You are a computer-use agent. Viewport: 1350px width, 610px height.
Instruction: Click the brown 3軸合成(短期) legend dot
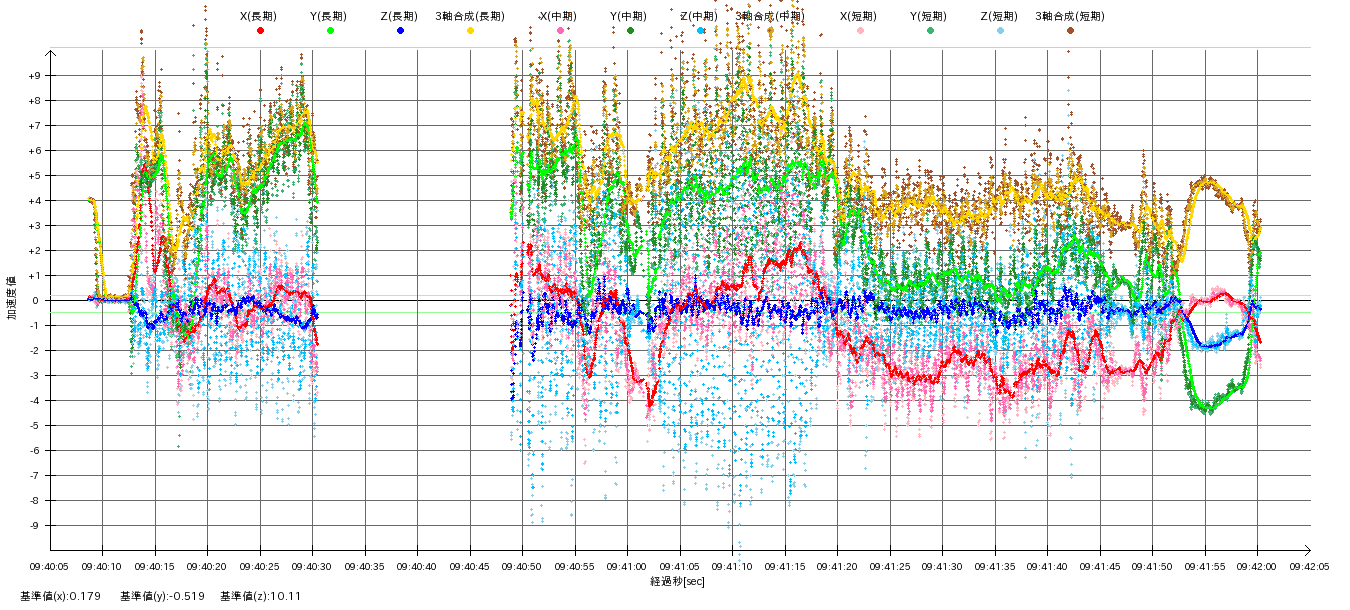pos(1070,31)
